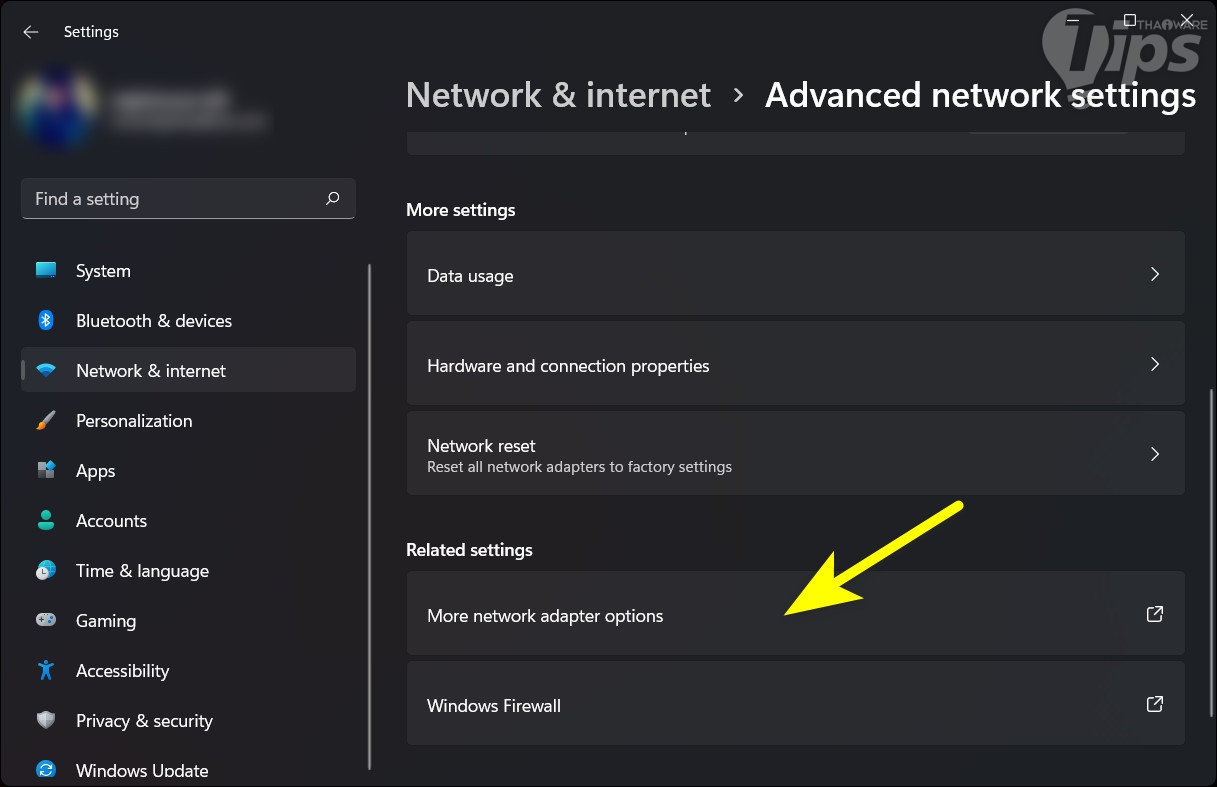The width and height of the screenshot is (1217, 787).
Task: Click the Find a setting search box
Action: pyautogui.click(x=175, y=199)
